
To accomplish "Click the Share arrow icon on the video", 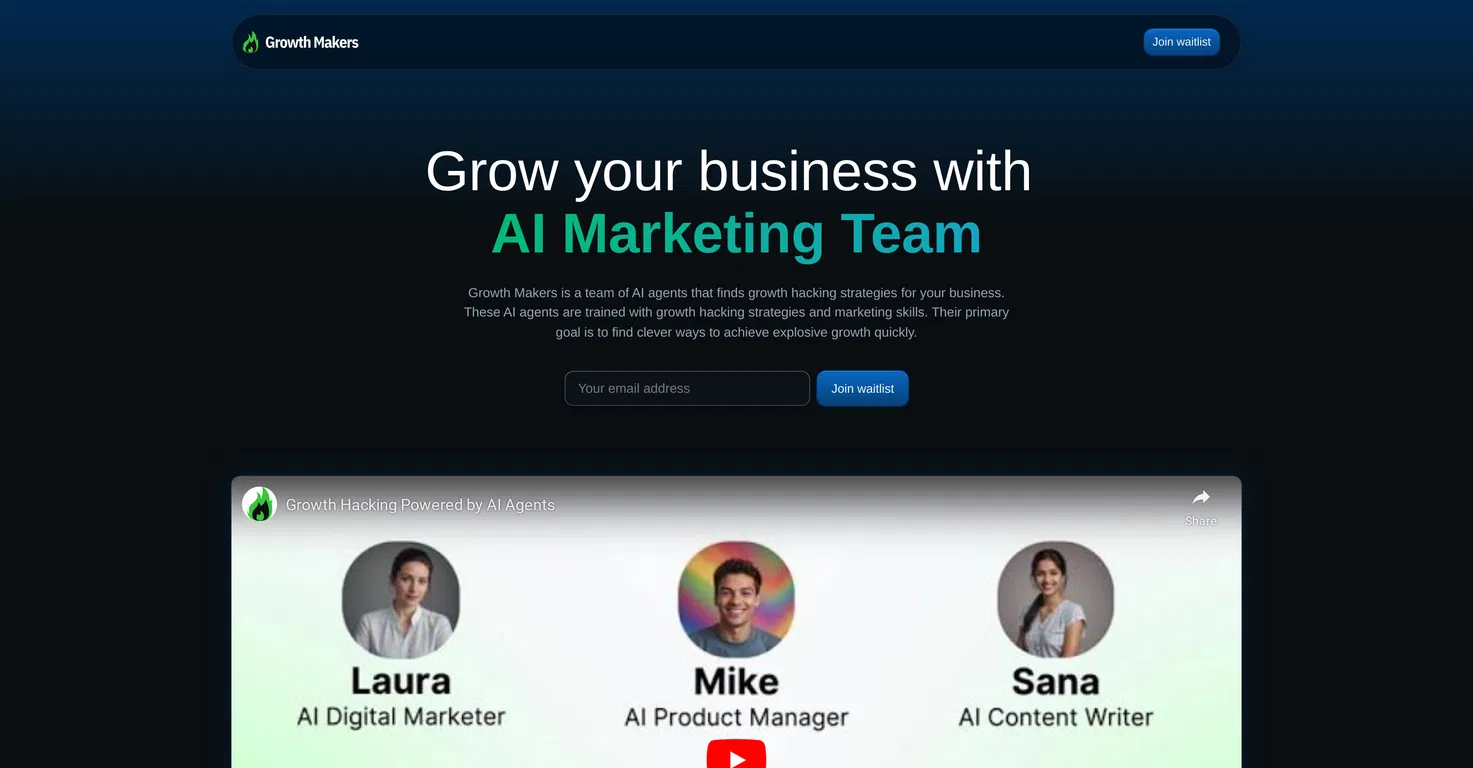I will tap(1201, 498).
